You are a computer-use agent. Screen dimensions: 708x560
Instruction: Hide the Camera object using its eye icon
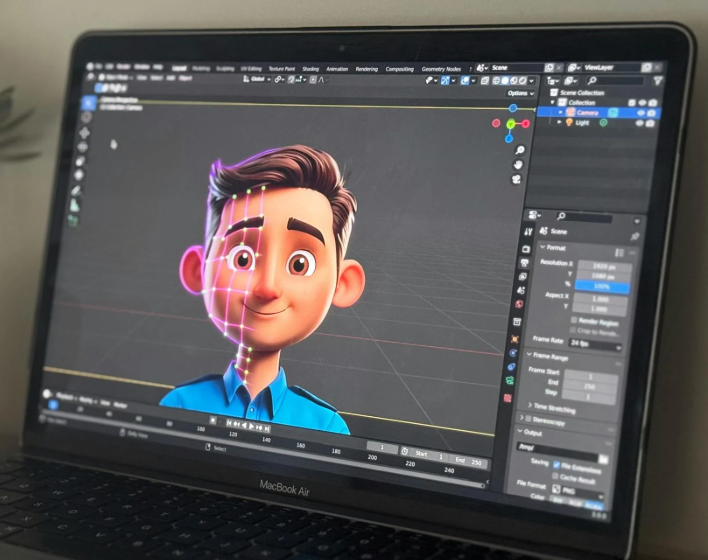pyautogui.click(x=641, y=112)
